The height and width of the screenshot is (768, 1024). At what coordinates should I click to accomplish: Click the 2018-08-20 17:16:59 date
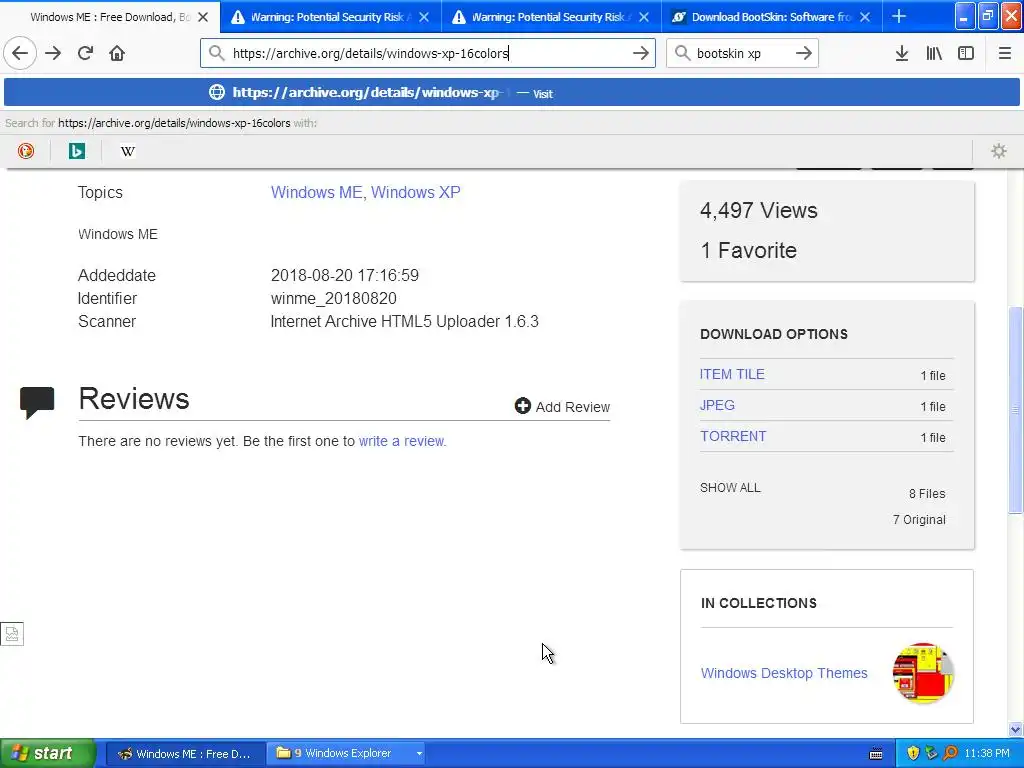345,275
